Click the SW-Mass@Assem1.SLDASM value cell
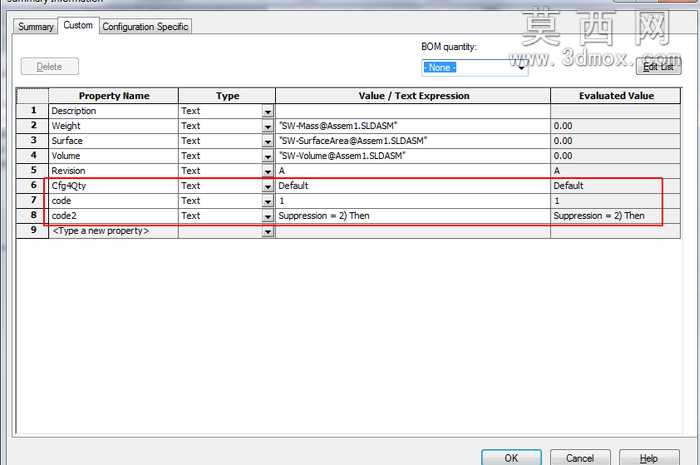The height and width of the screenshot is (465, 700). (413, 126)
